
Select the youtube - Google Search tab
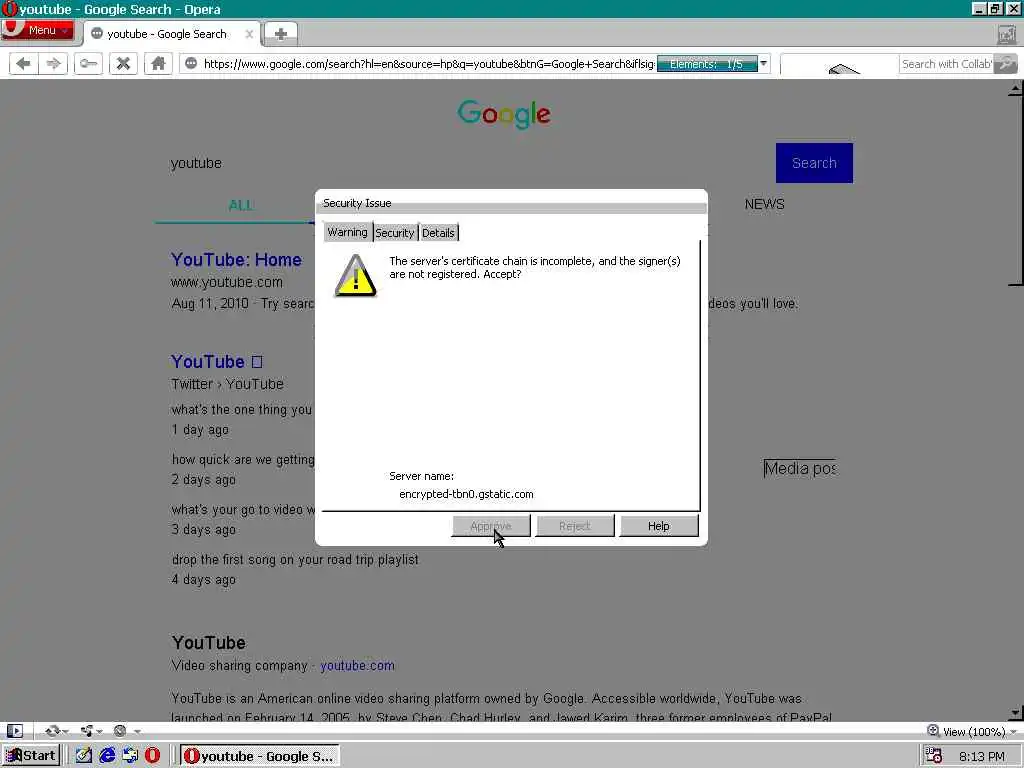point(167,34)
